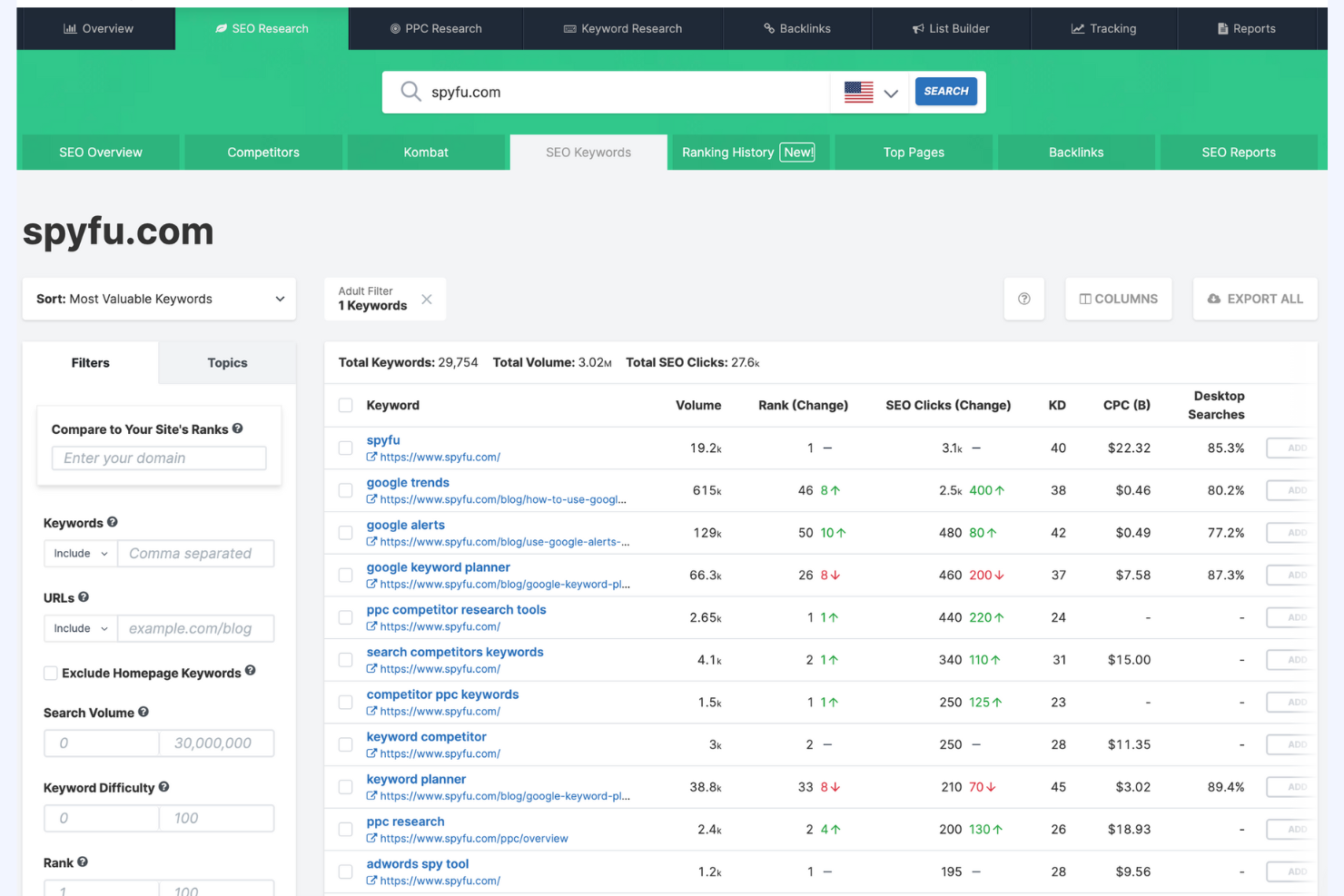Click the Backlinks chain-link icon
The image size is (1344, 896).
click(x=768, y=28)
